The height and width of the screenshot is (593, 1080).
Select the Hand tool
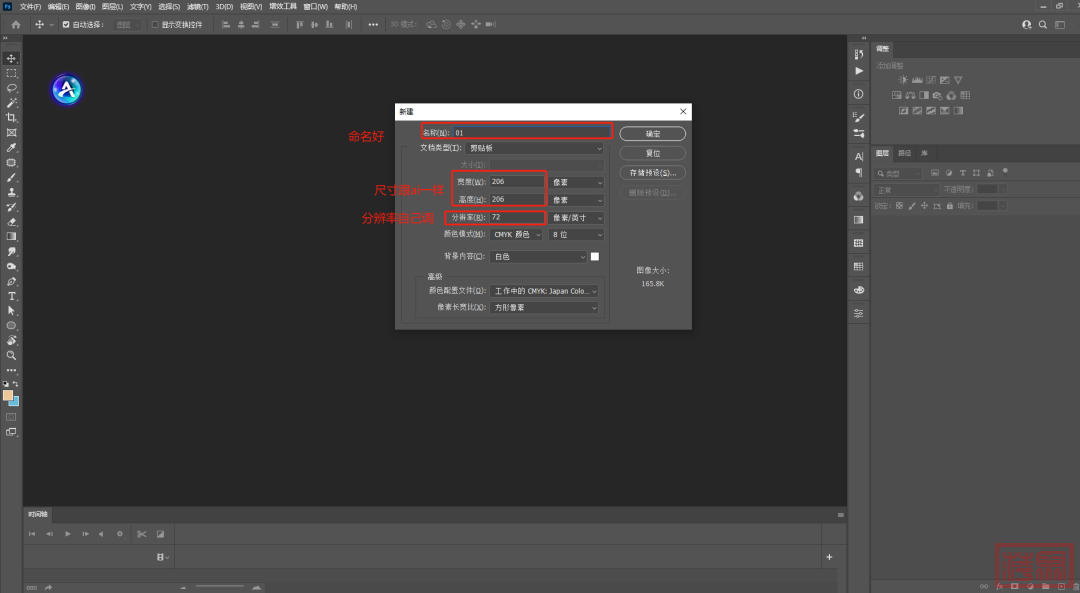(11, 340)
